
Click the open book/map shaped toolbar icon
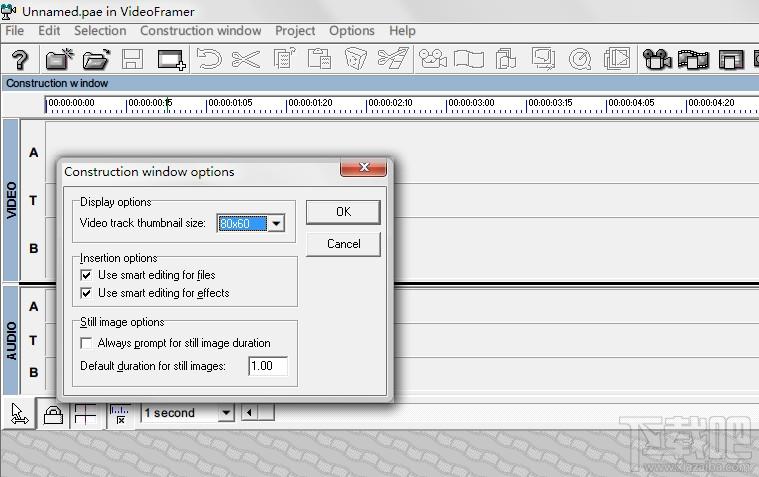click(x=469, y=60)
